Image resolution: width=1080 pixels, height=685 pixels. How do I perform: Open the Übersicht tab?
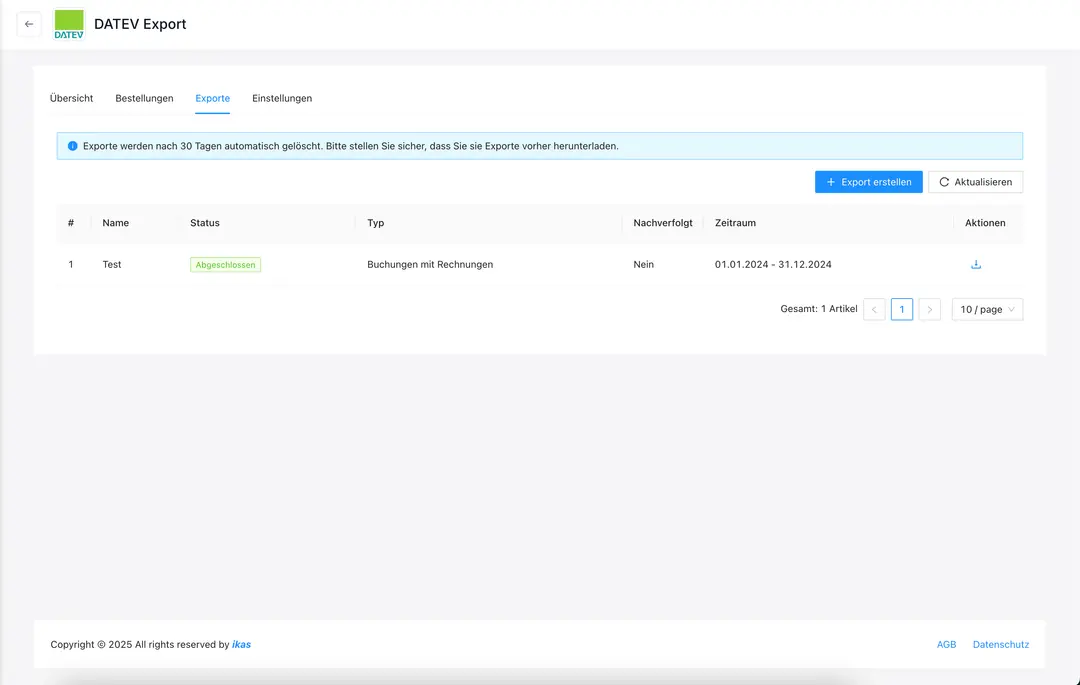[x=71, y=98]
